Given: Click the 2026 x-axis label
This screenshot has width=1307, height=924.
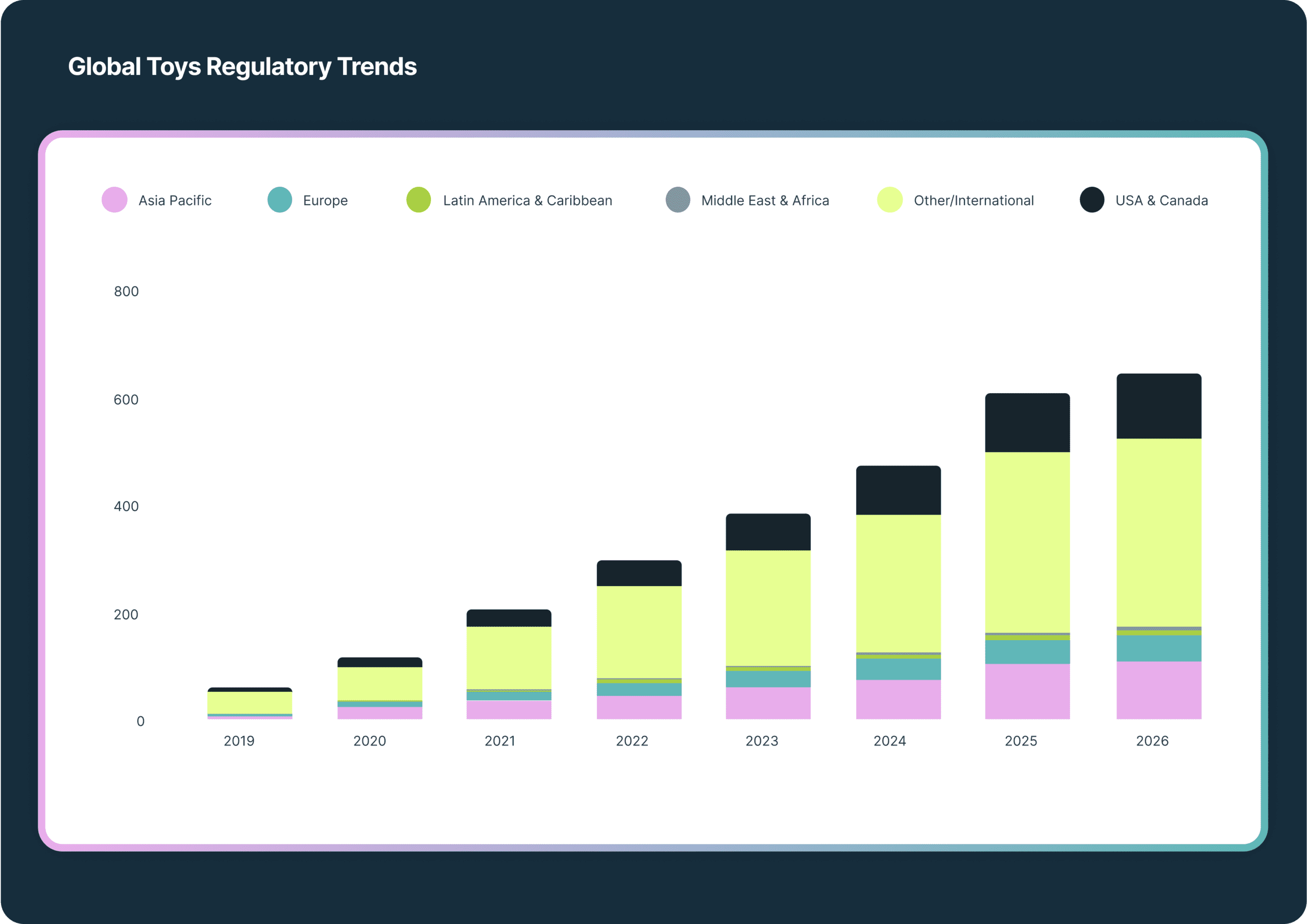Looking at the screenshot, I should tap(1152, 741).
